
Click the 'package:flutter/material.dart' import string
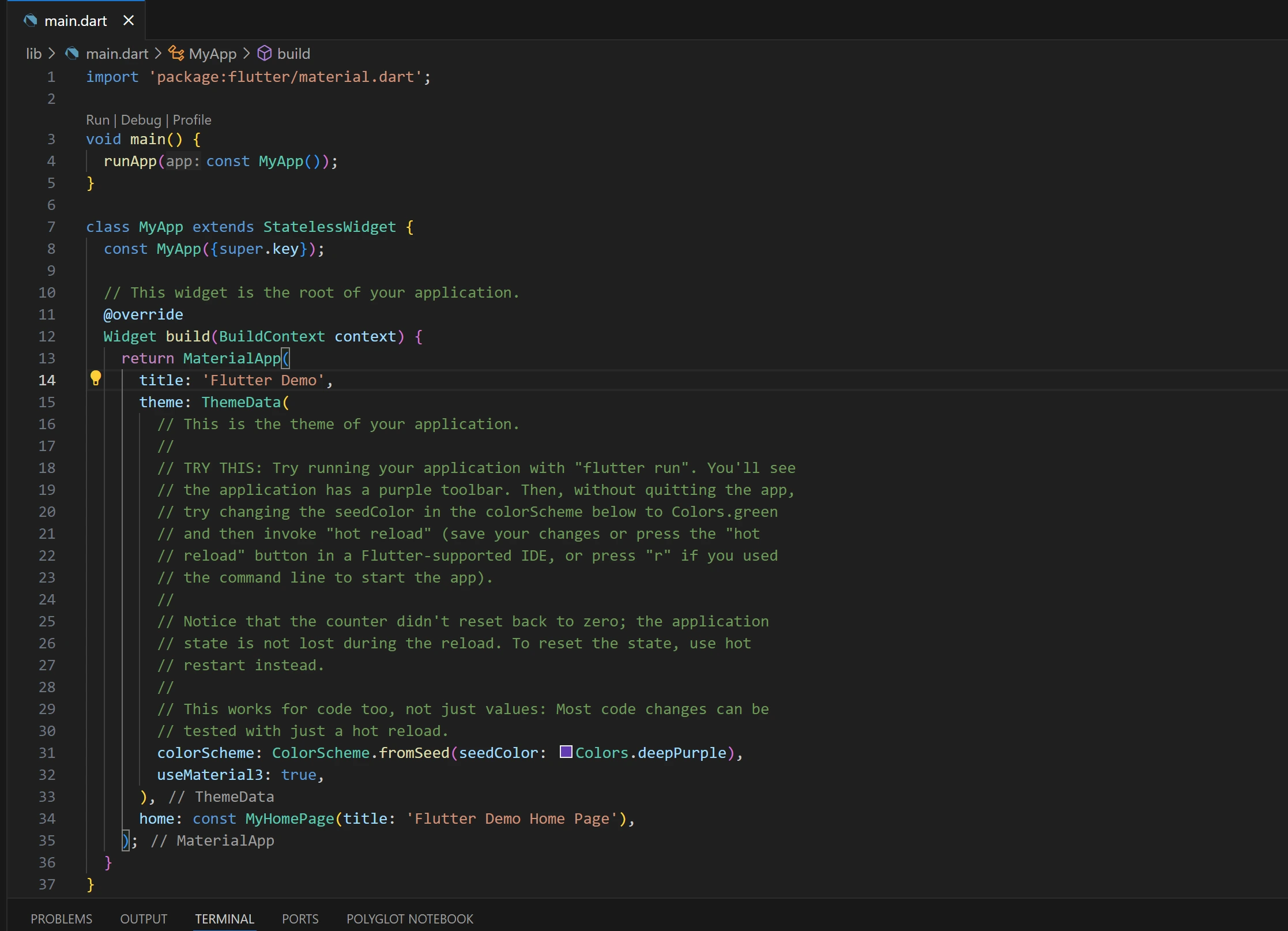tap(285, 77)
